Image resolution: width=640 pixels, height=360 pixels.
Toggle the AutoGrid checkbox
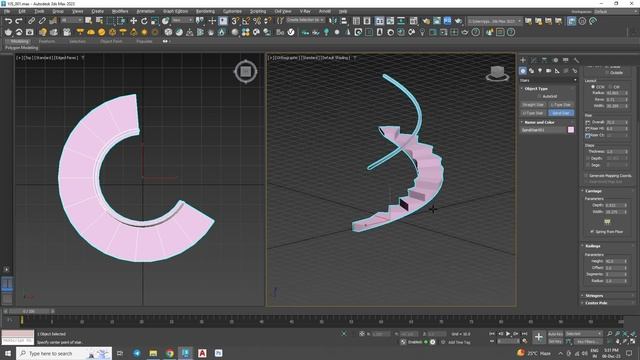pyautogui.click(x=539, y=96)
